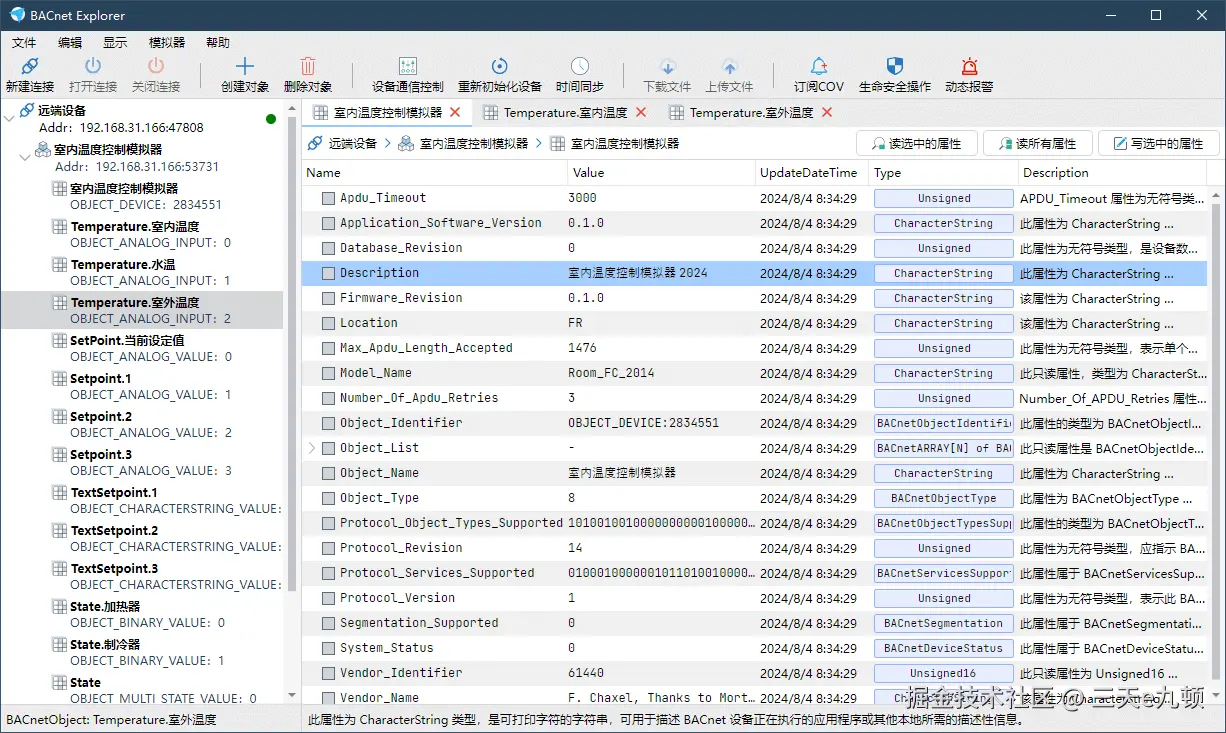1226x733 pixels.
Task: Click the 删除对象 trash icon
Action: (308, 66)
